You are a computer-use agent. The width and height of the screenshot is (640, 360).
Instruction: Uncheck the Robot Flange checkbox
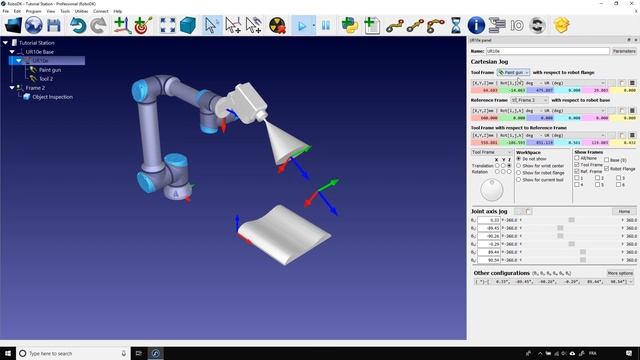click(607, 169)
